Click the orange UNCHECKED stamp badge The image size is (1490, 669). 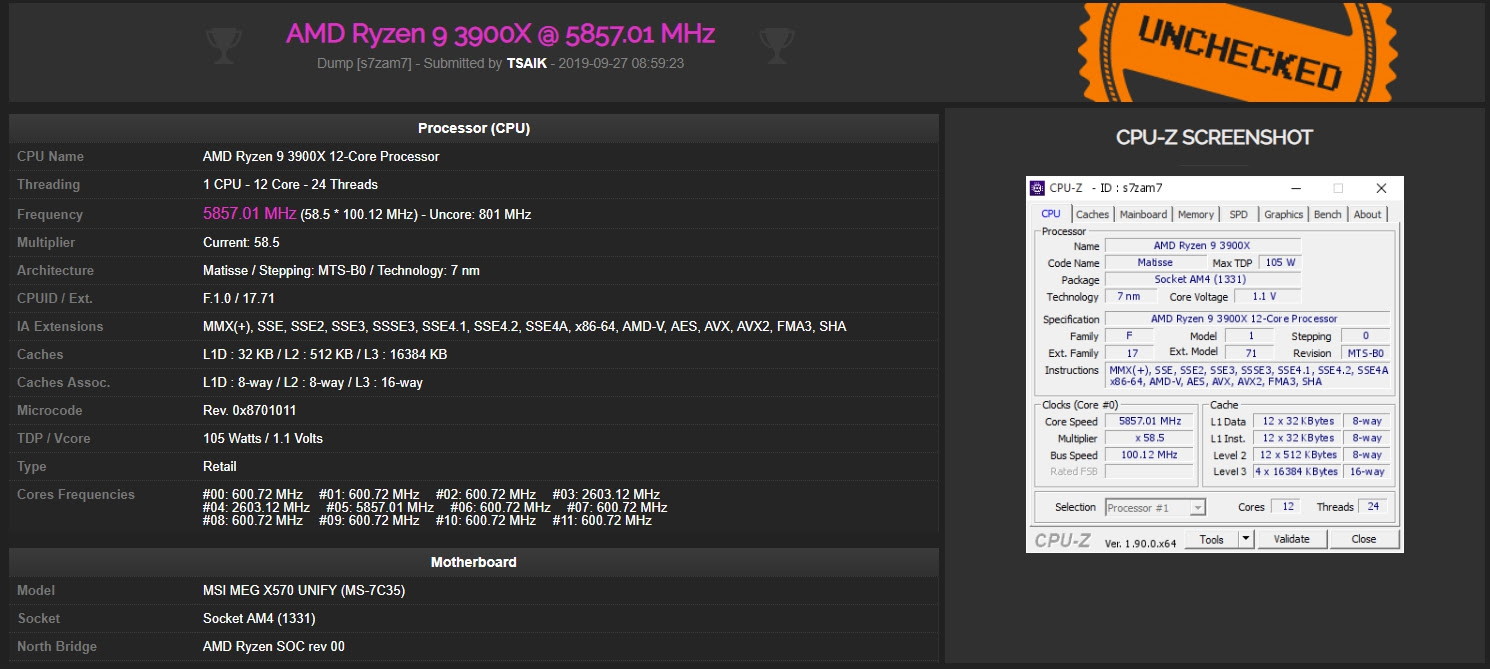[1239, 50]
